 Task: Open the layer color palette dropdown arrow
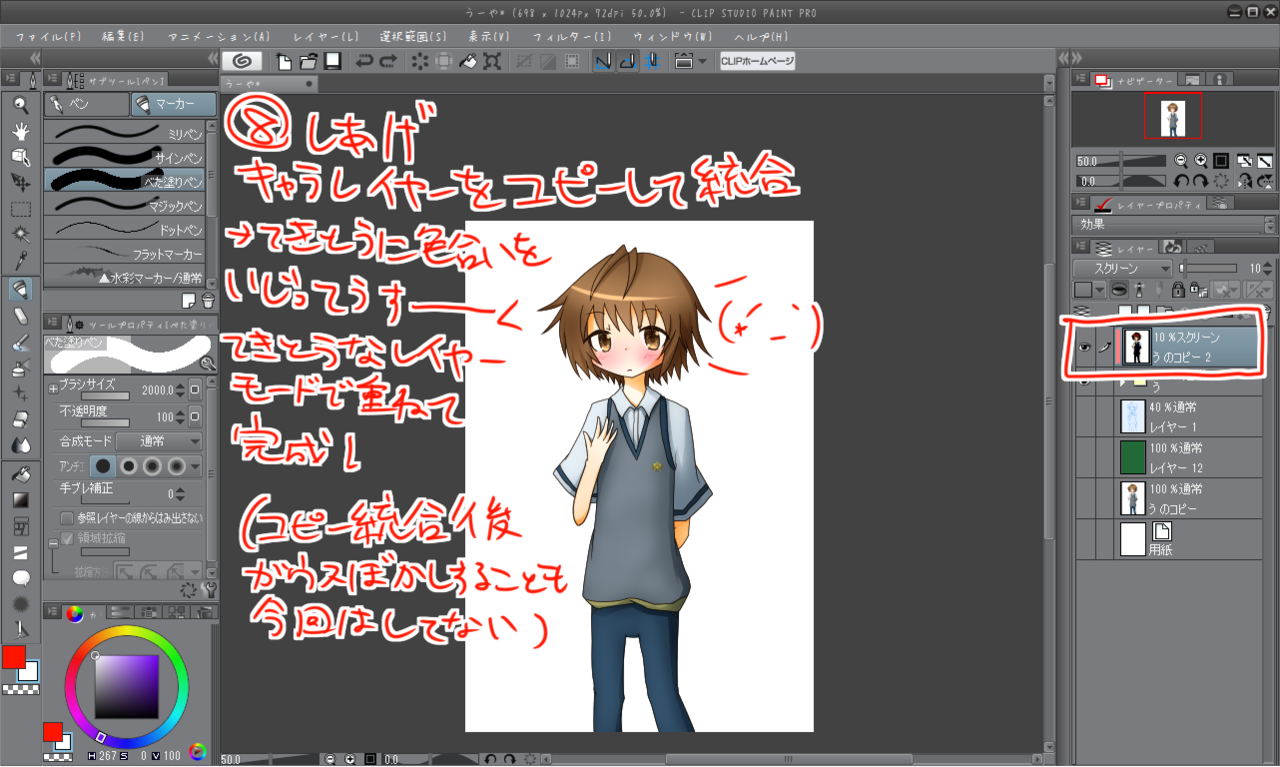[x=1101, y=290]
